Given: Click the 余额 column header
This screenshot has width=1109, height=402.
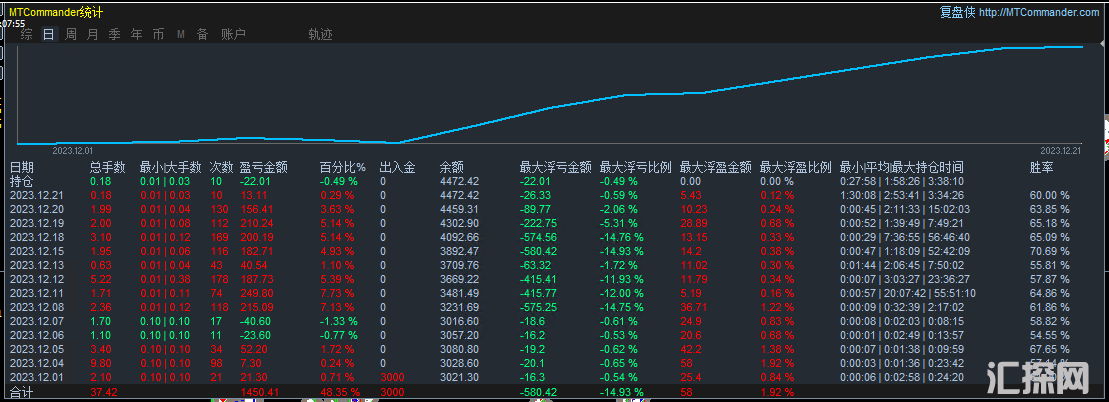Looking at the screenshot, I should [452, 167].
